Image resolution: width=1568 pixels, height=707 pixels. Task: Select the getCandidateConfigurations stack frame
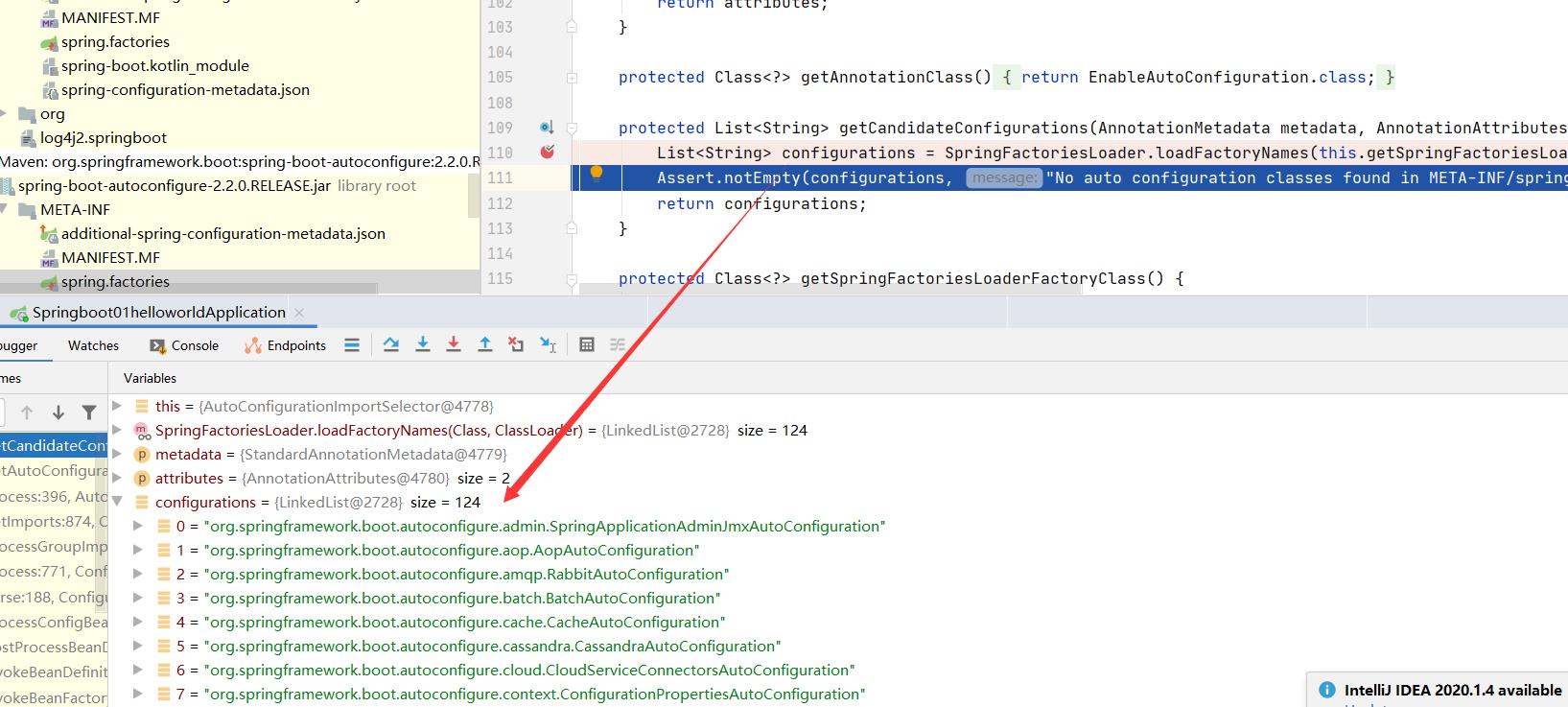[x=54, y=445]
